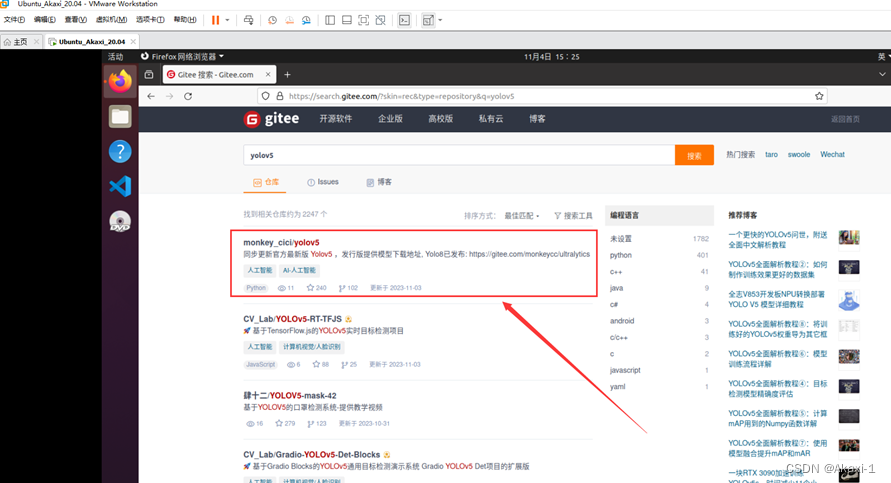Expand the Firefox list all tabs chevron
891x483 pixels.
882,74
